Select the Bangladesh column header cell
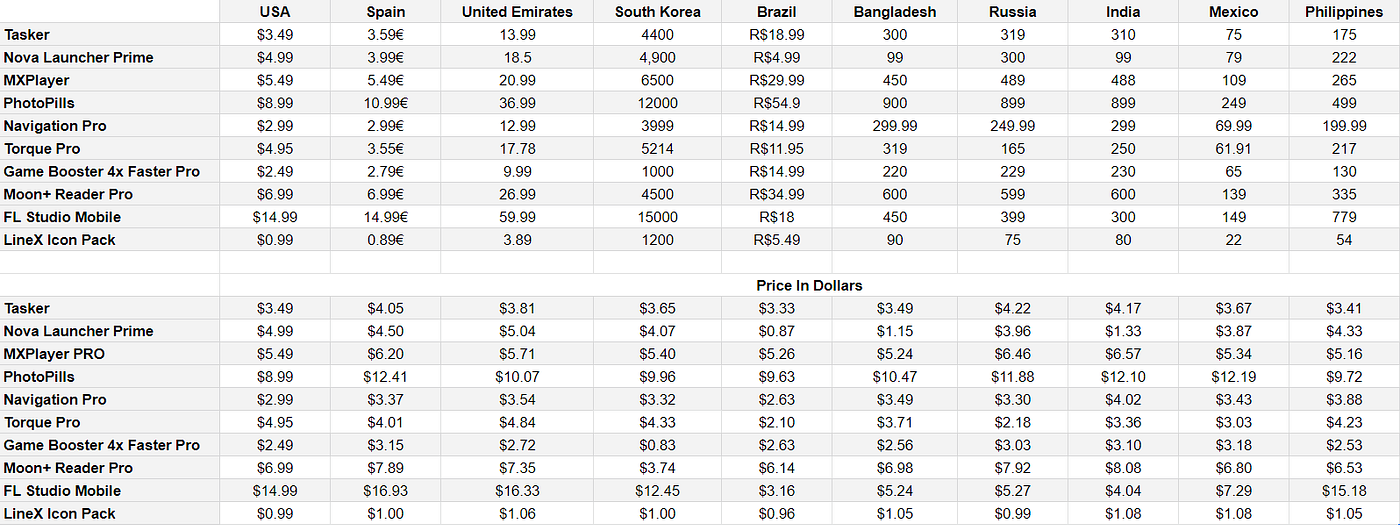The width and height of the screenshot is (1400, 525). 895,12
